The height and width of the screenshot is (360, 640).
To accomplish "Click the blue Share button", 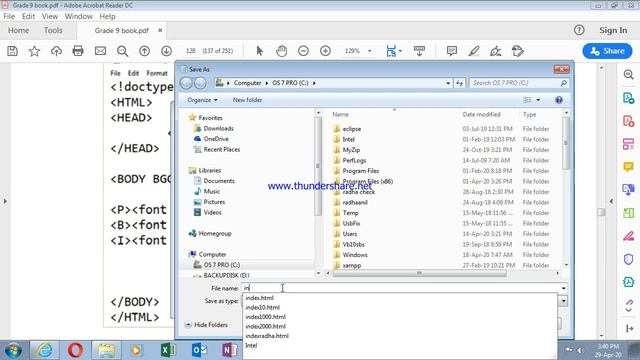I will click(607, 51).
